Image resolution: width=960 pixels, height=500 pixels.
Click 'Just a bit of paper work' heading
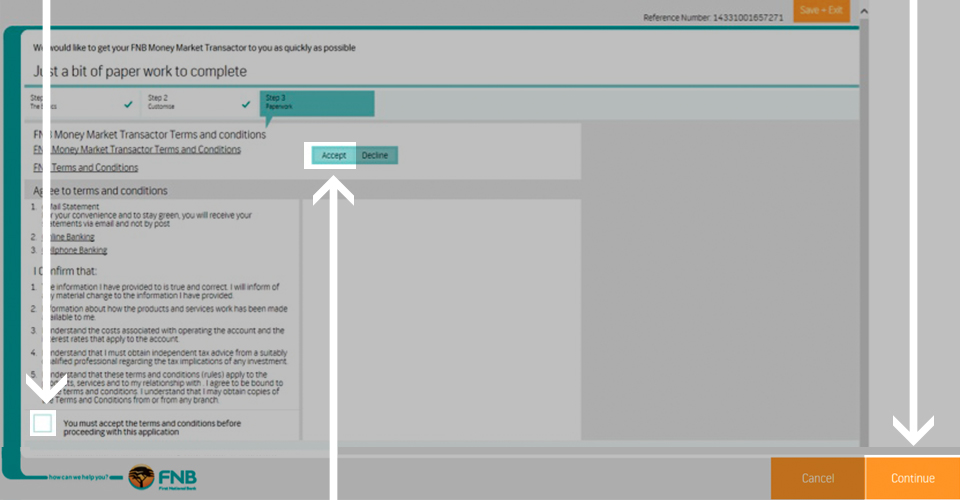pyautogui.click(x=140, y=72)
